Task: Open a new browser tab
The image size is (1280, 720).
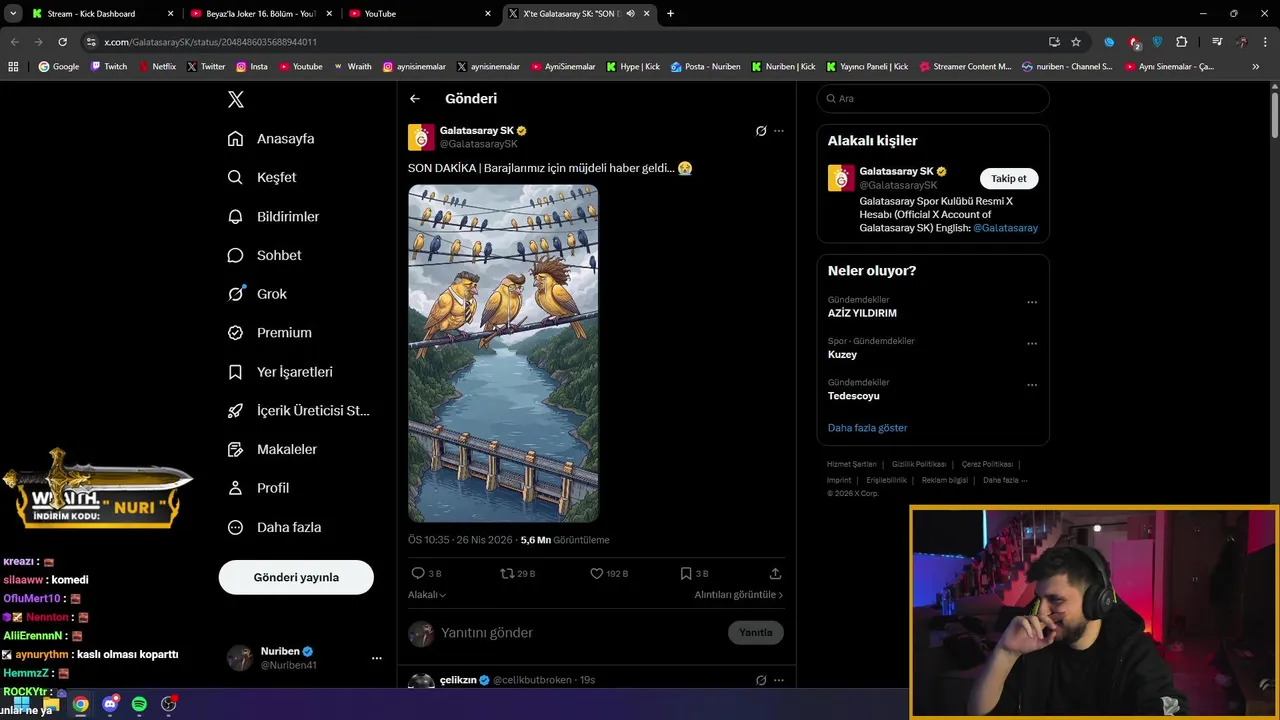Action: [670, 14]
